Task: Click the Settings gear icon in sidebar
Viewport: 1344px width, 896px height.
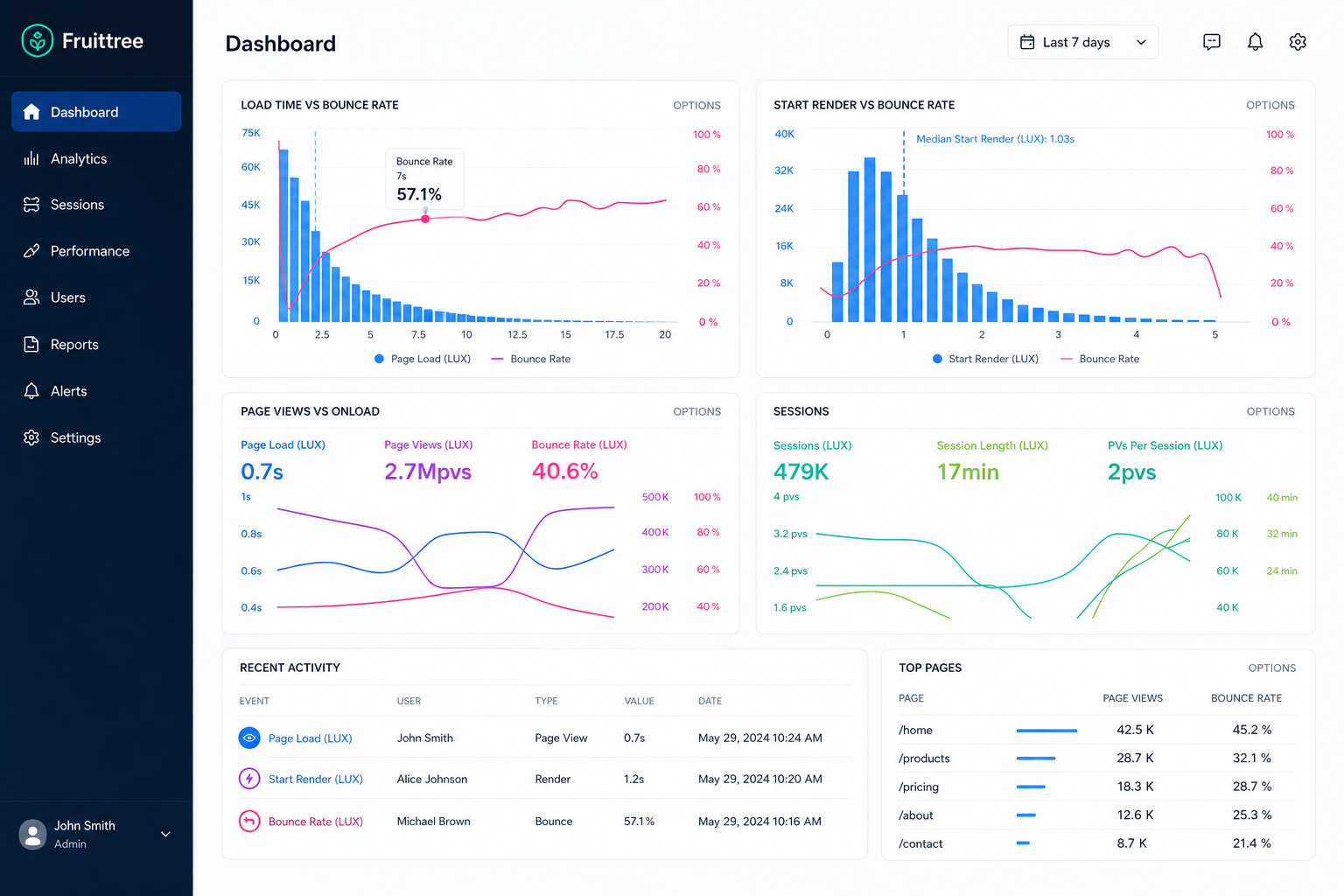Action: coord(31,437)
